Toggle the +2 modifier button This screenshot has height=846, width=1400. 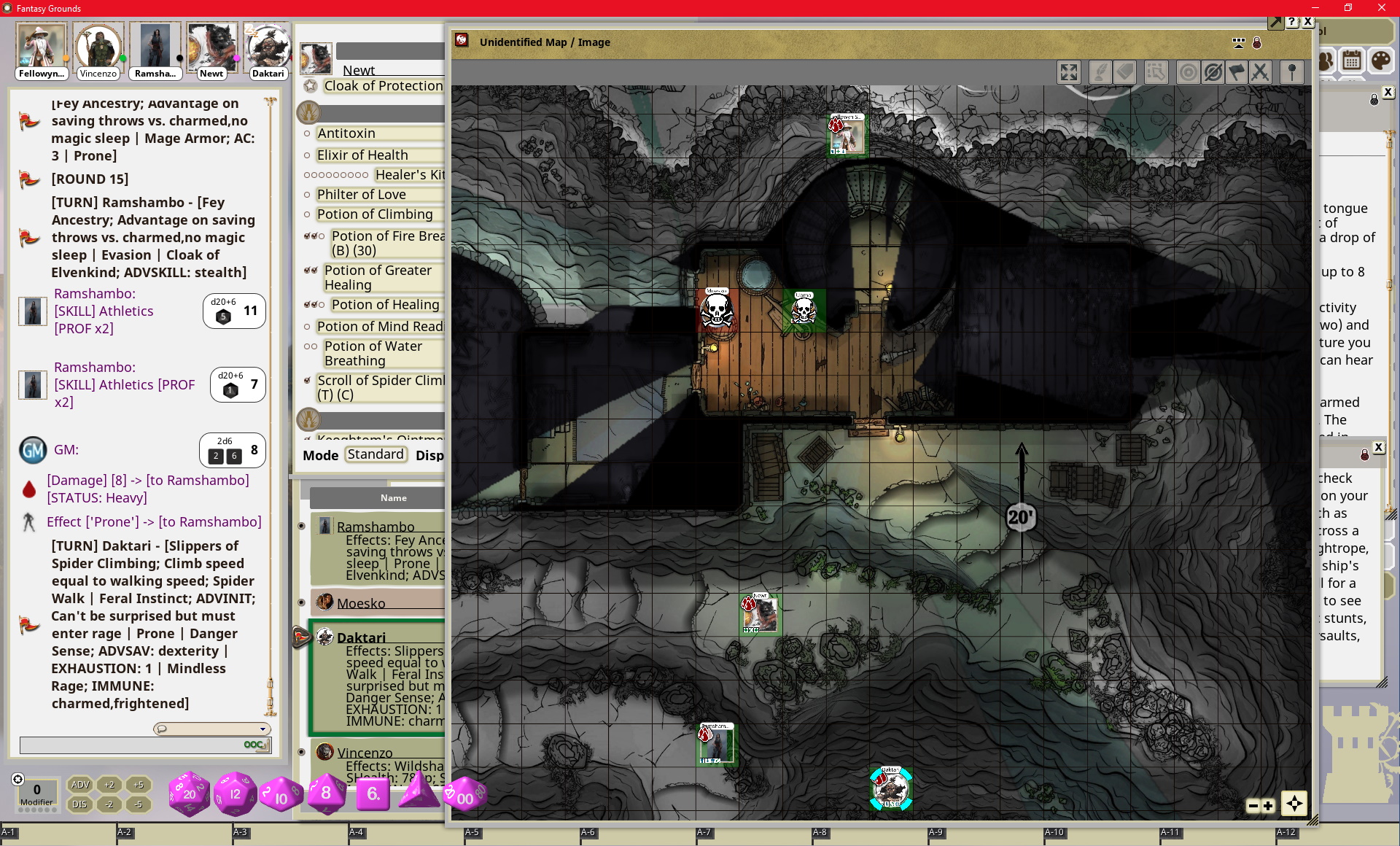click(109, 785)
